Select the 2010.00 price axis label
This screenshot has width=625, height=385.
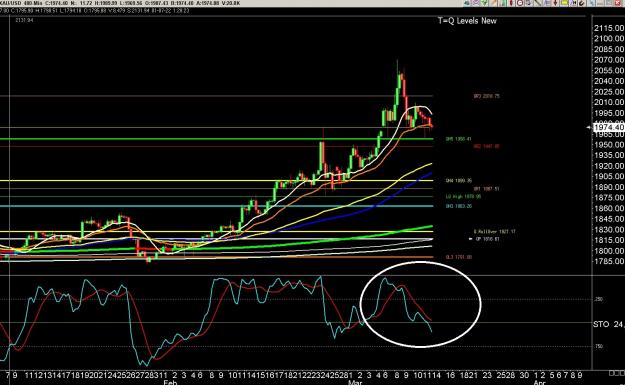pyautogui.click(x=609, y=102)
